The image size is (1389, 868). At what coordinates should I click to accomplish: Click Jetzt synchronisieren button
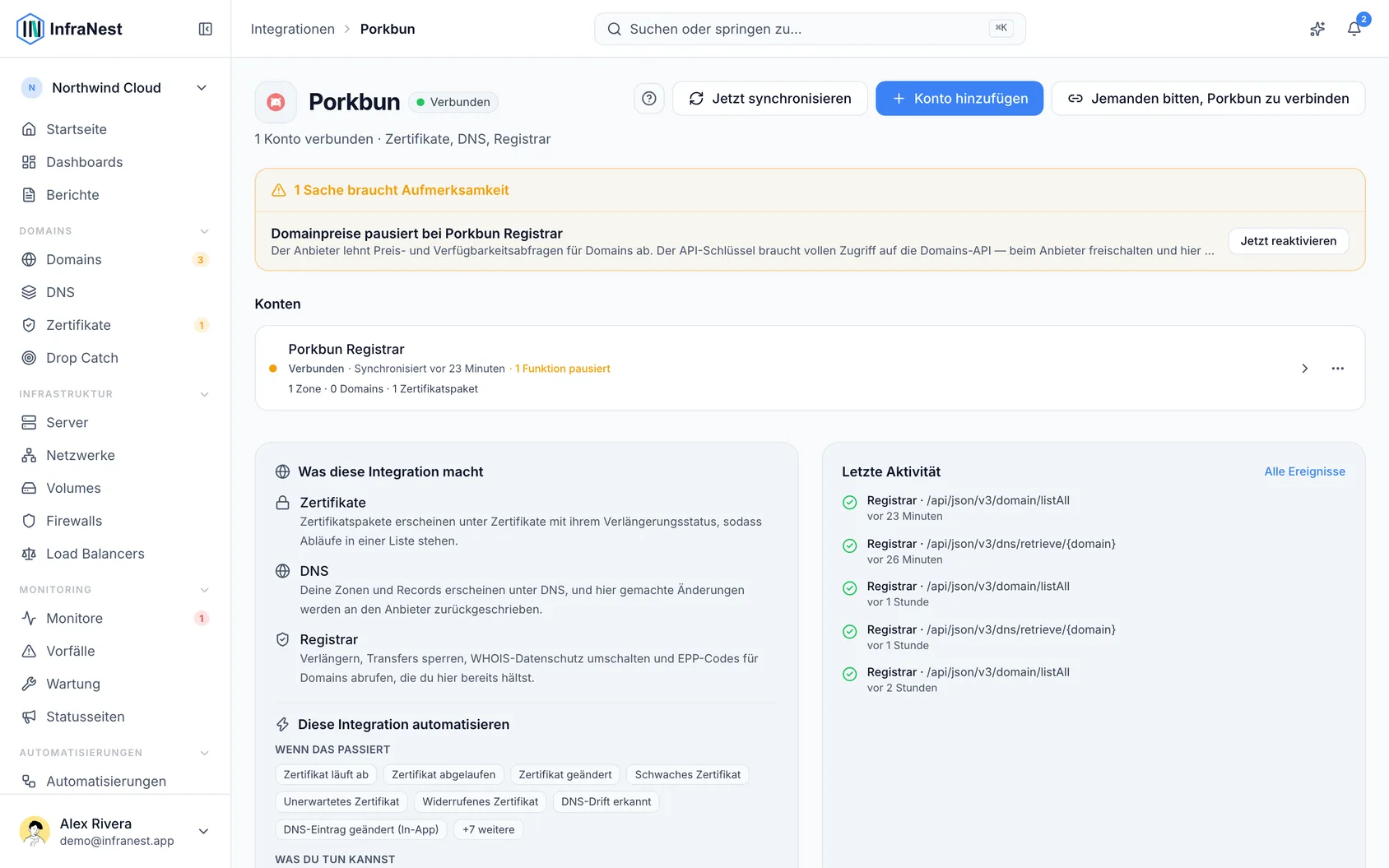coord(770,99)
